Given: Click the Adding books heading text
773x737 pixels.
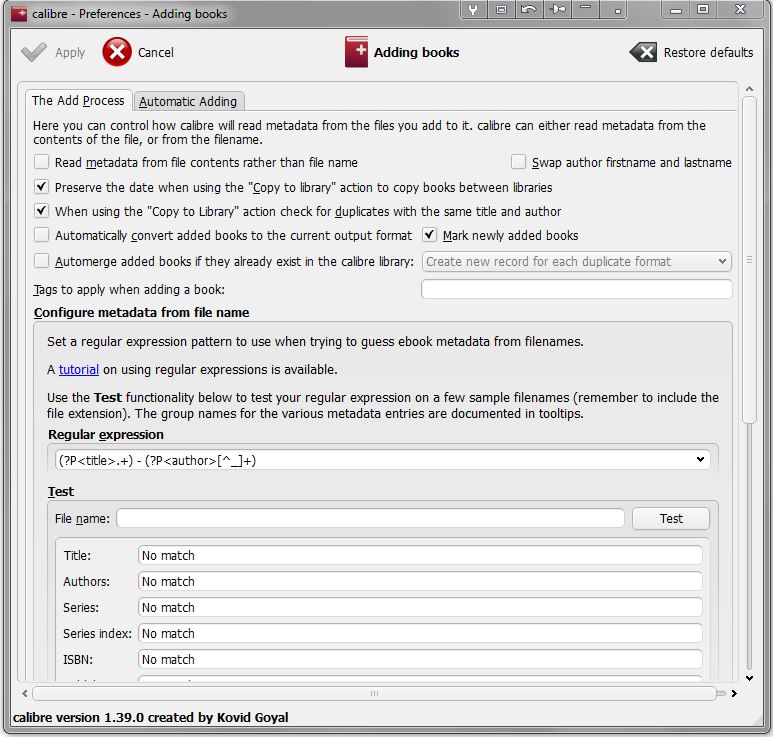Looking at the screenshot, I should click(x=417, y=52).
